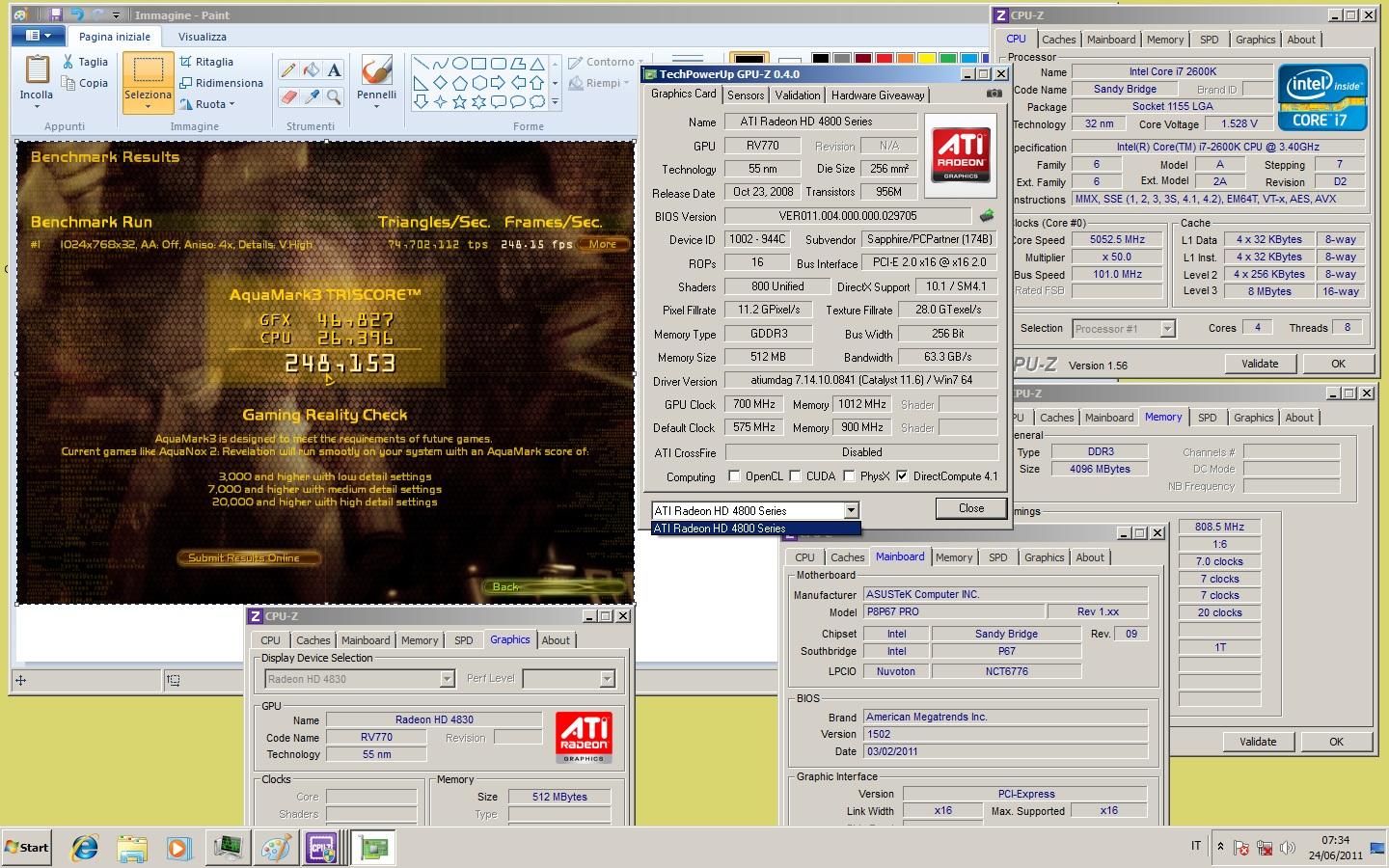Select the Pencil tool in Paint

pyautogui.click(x=287, y=69)
